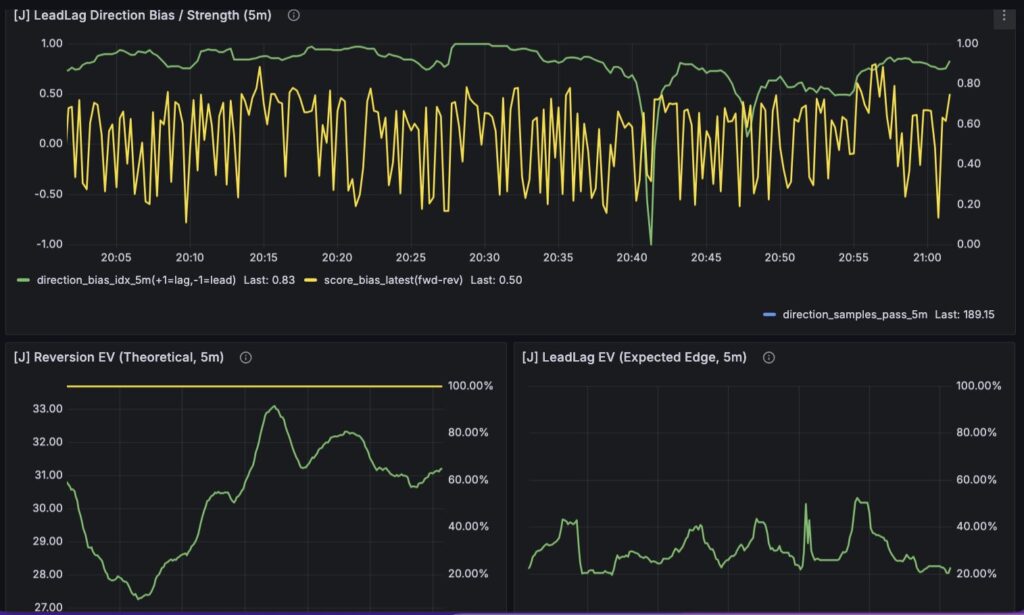This screenshot has width=1024, height=615.
Task: Toggle direction_bias_idx_5m series via legend label
Action: coord(136,280)
